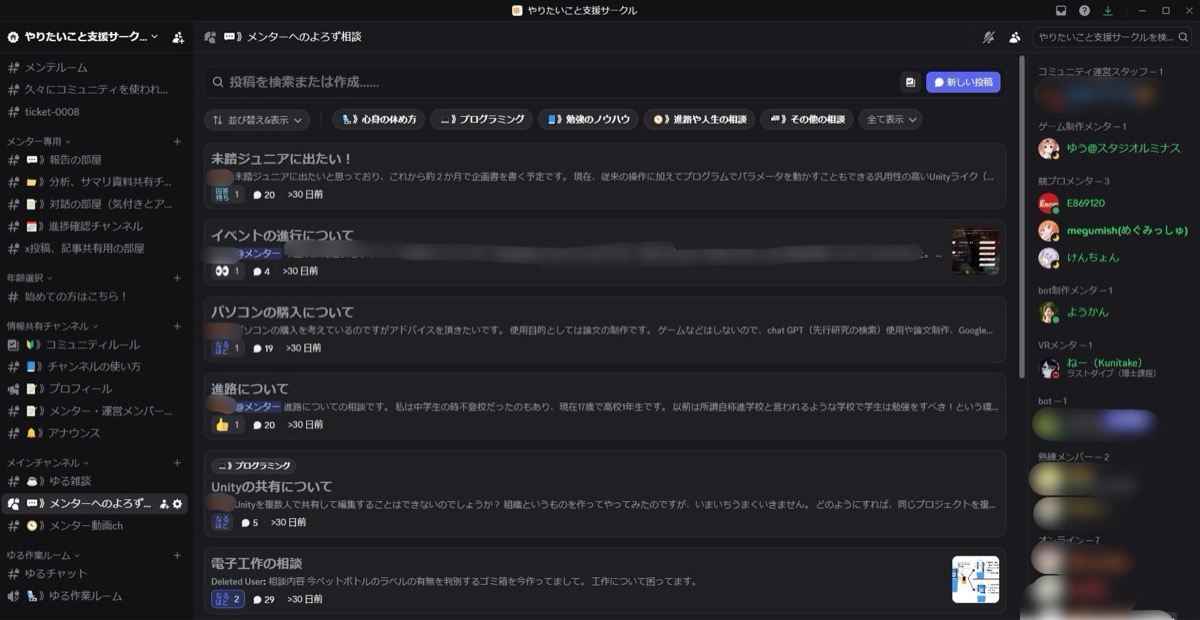Add a channel to 年齢選択 category
This screenshot has width=1200, height=620.
point(177,278)
